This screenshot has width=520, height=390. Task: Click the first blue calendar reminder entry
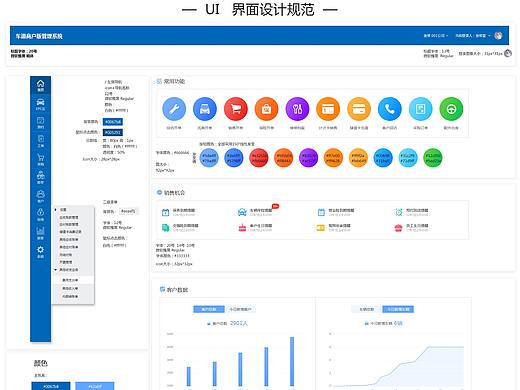click(179, 212)
